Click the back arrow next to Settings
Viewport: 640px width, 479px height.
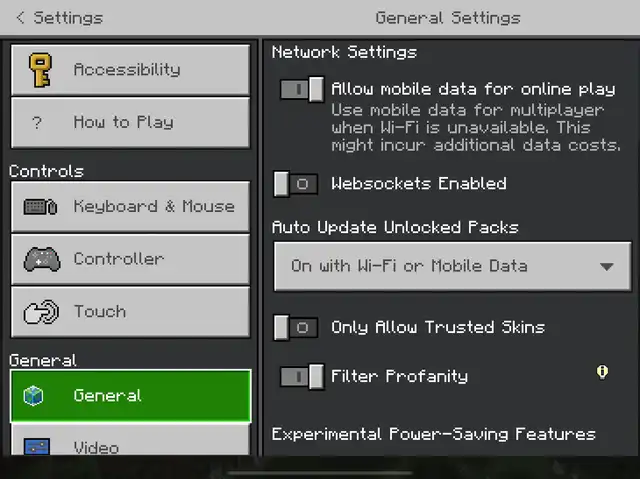[20, 18]
